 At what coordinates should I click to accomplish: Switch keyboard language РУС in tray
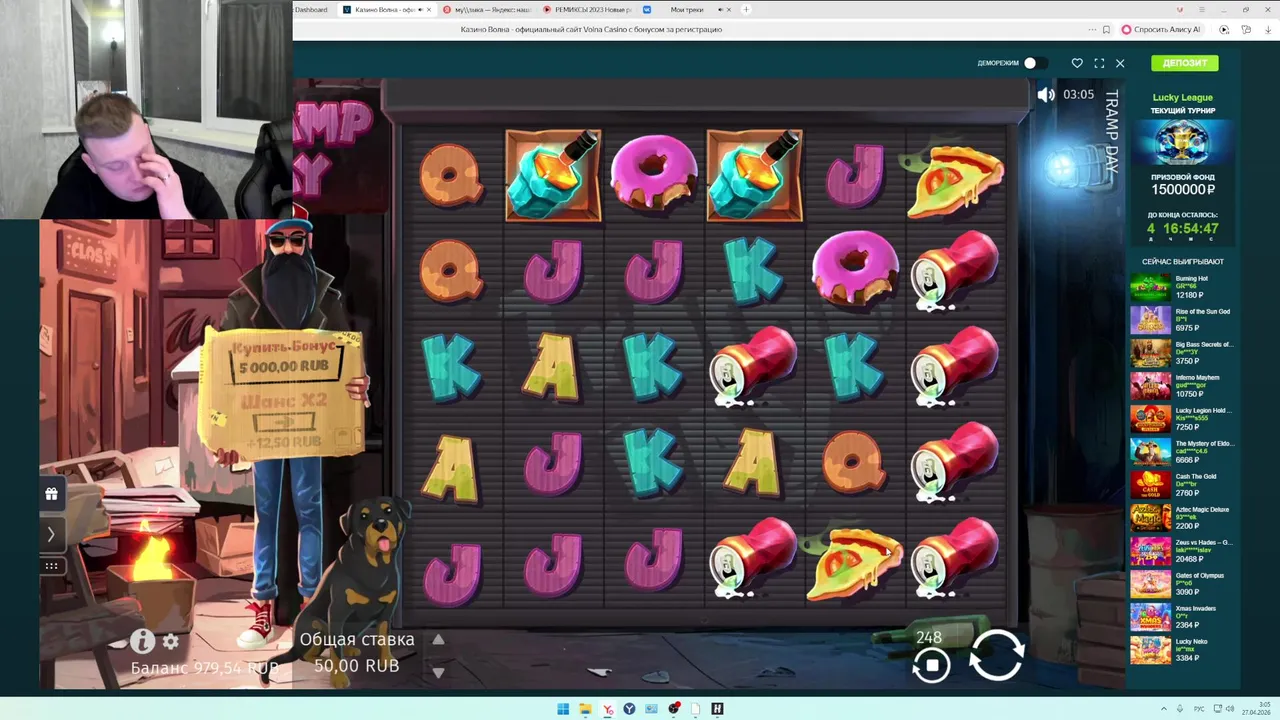[x=1200, y=709]
